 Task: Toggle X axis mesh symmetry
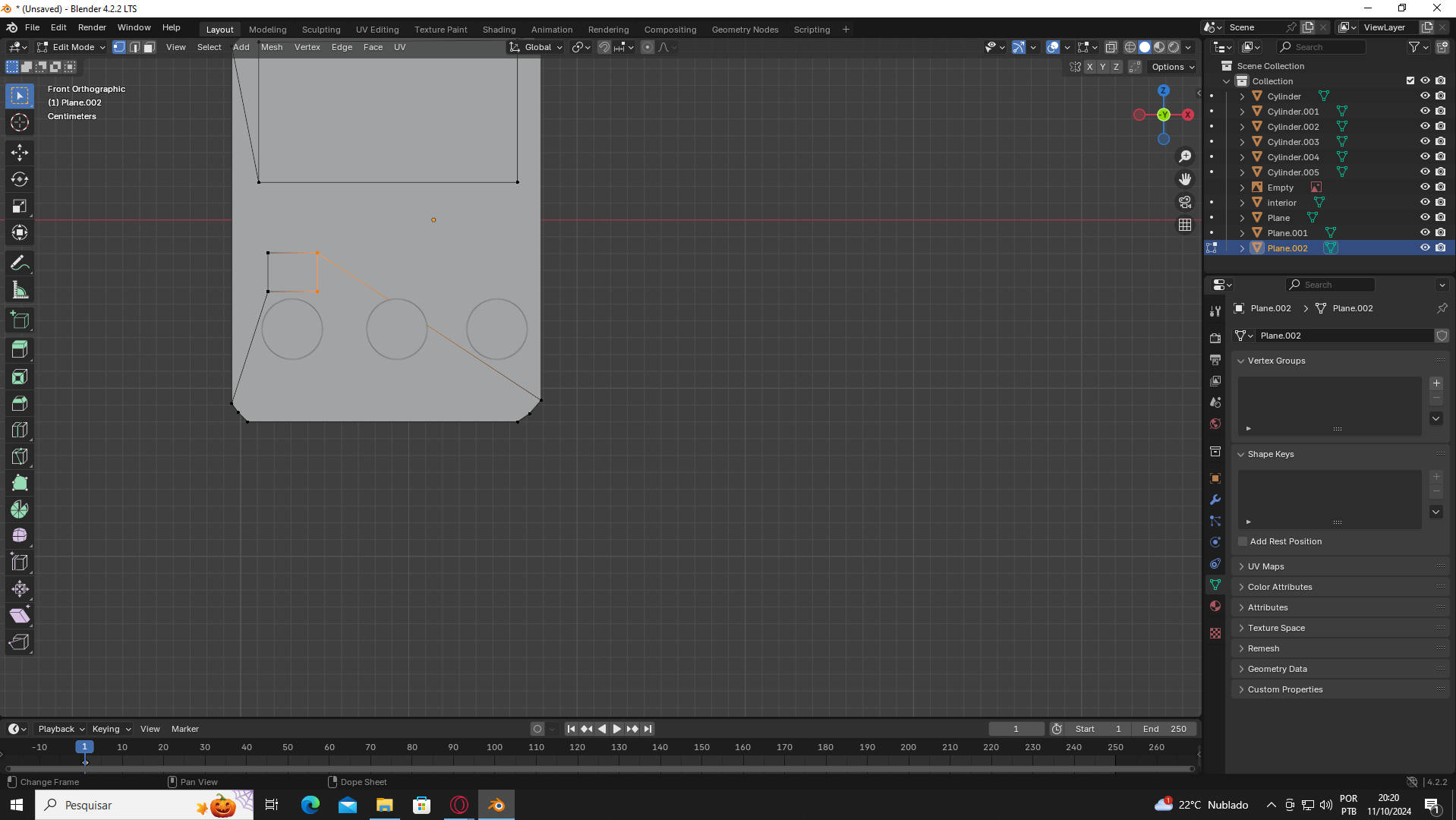click(1089, 67)
